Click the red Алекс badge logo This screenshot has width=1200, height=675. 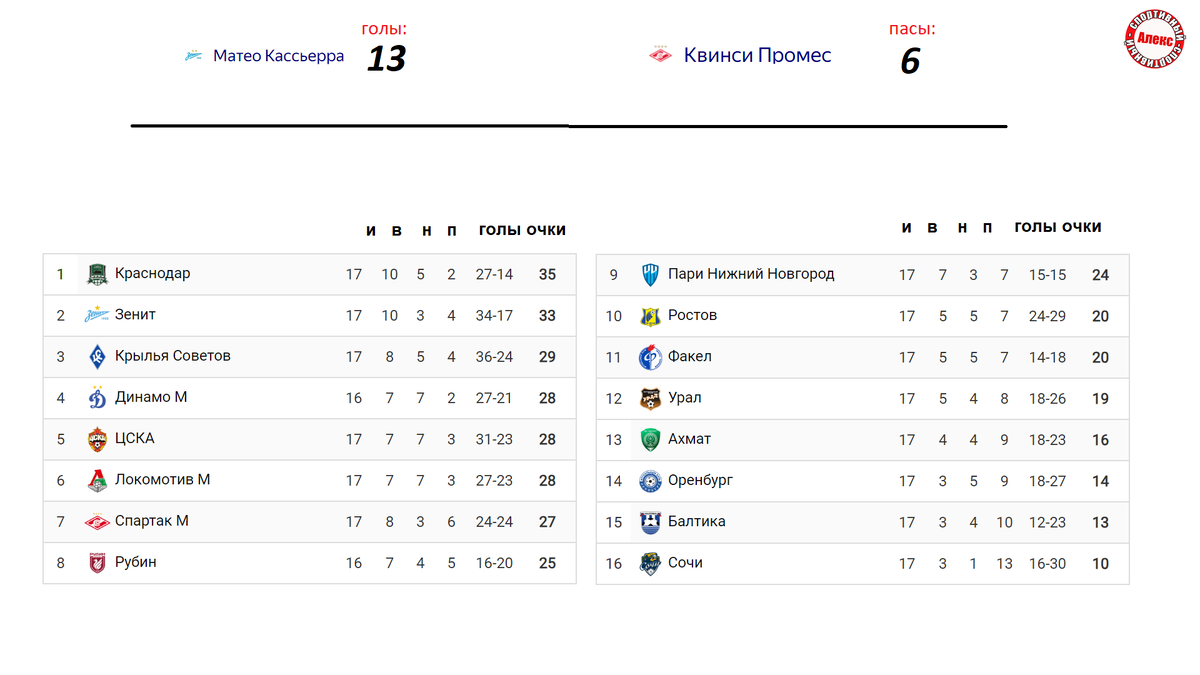tap(1154, 39)
